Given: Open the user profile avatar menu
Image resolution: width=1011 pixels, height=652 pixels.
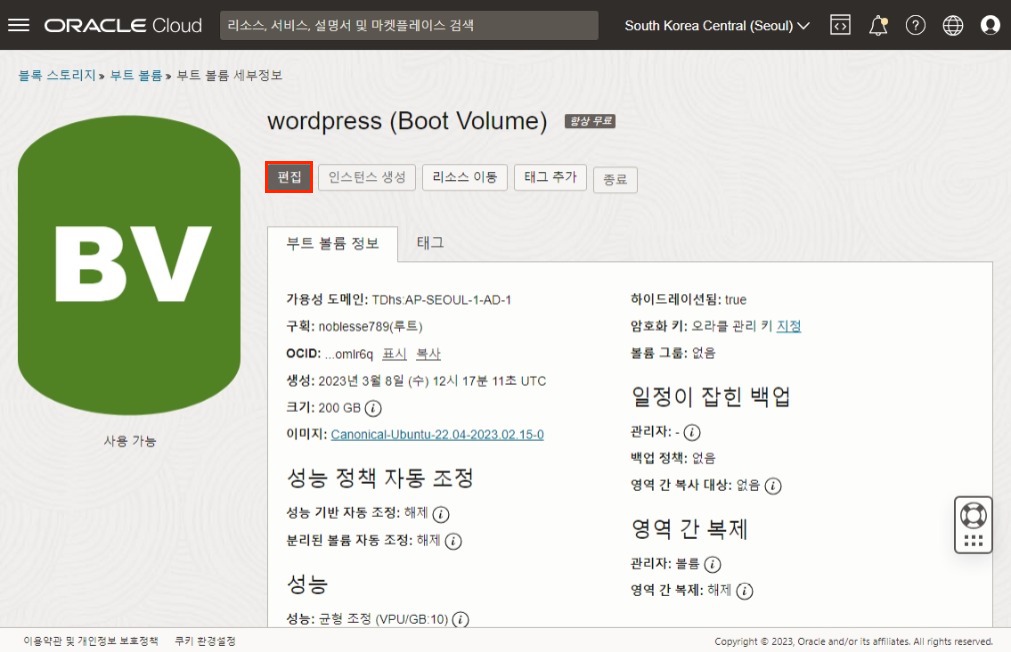Looking at the screenshot, I should [x=990, y=25].
